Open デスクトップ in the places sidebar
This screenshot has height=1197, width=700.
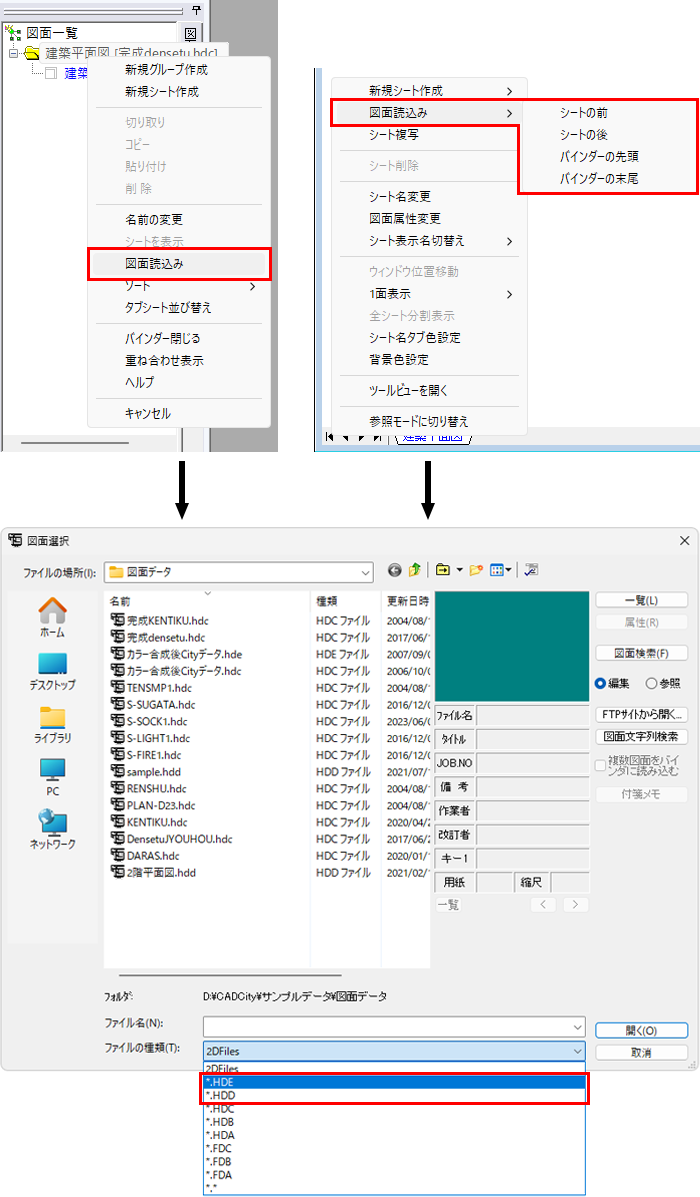point(52,672)
